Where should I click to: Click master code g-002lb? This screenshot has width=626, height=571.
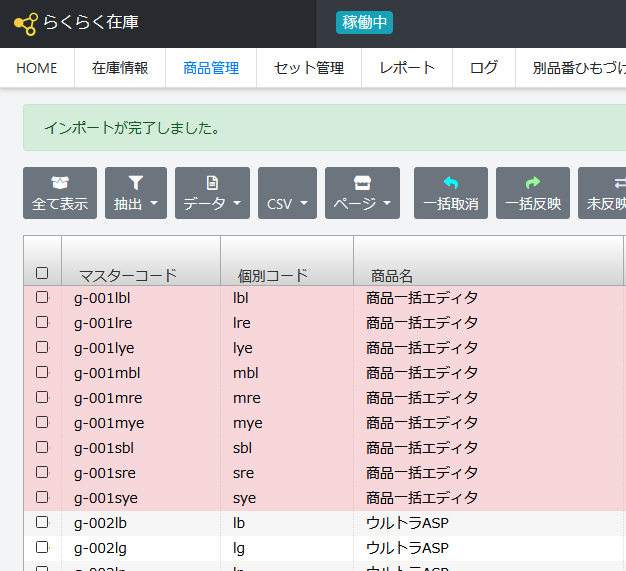coord(100,523)
